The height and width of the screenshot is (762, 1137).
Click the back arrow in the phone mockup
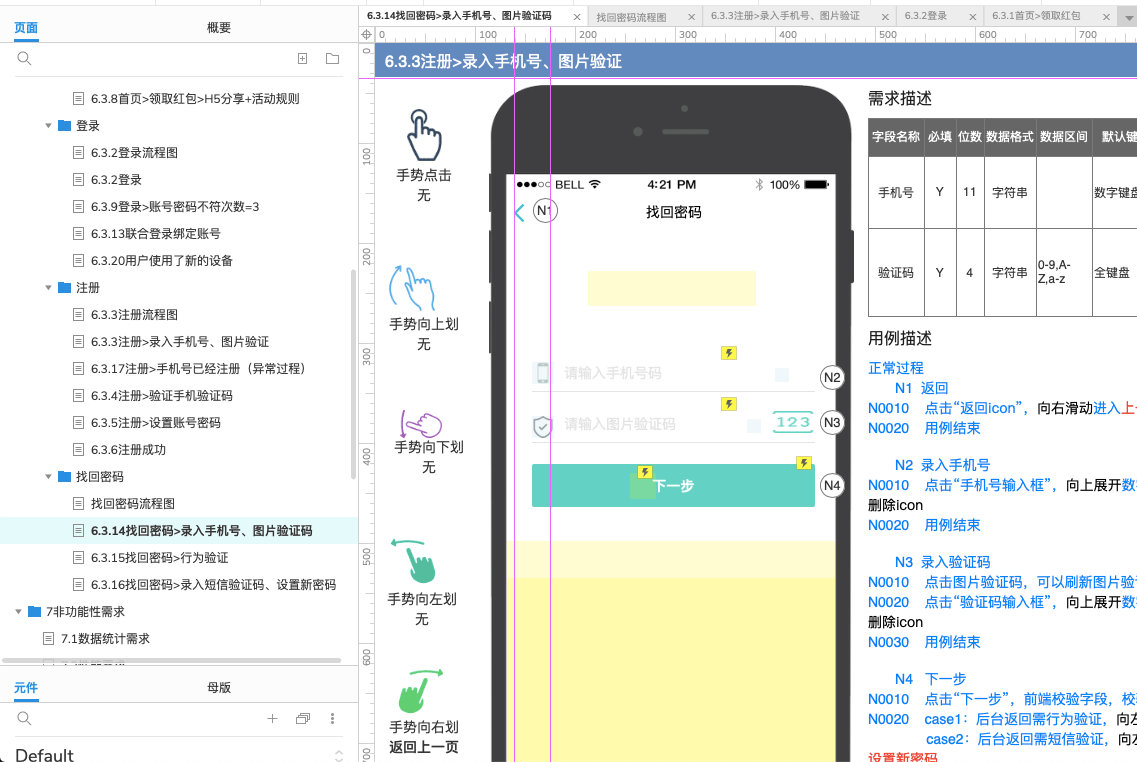point(519,212)
